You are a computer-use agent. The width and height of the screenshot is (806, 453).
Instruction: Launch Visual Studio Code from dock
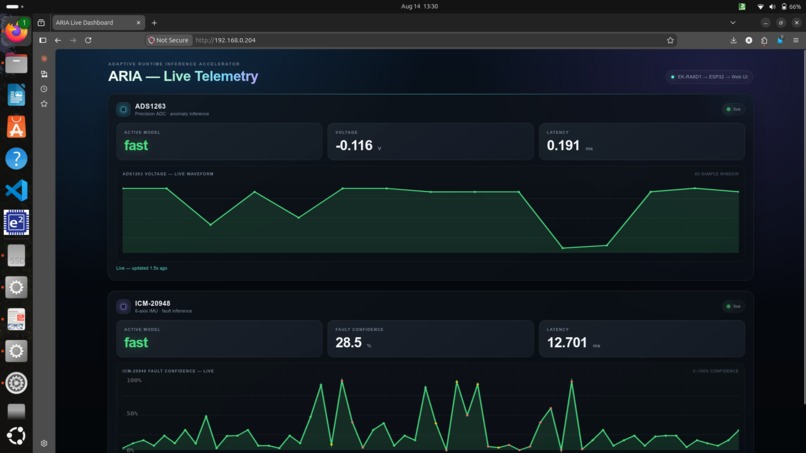coord(16,191)
